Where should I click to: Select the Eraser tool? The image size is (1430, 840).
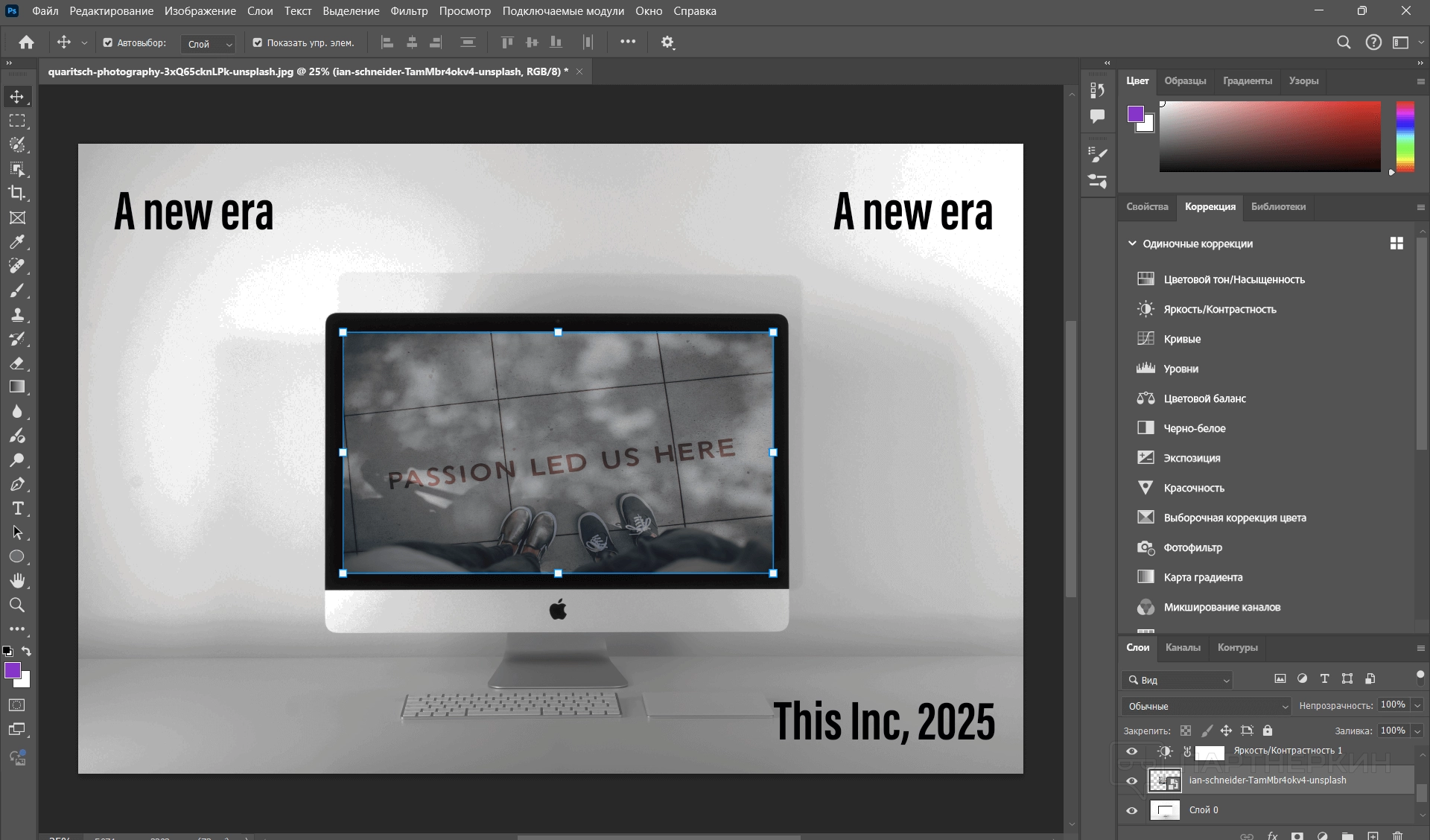coord(17,363)
